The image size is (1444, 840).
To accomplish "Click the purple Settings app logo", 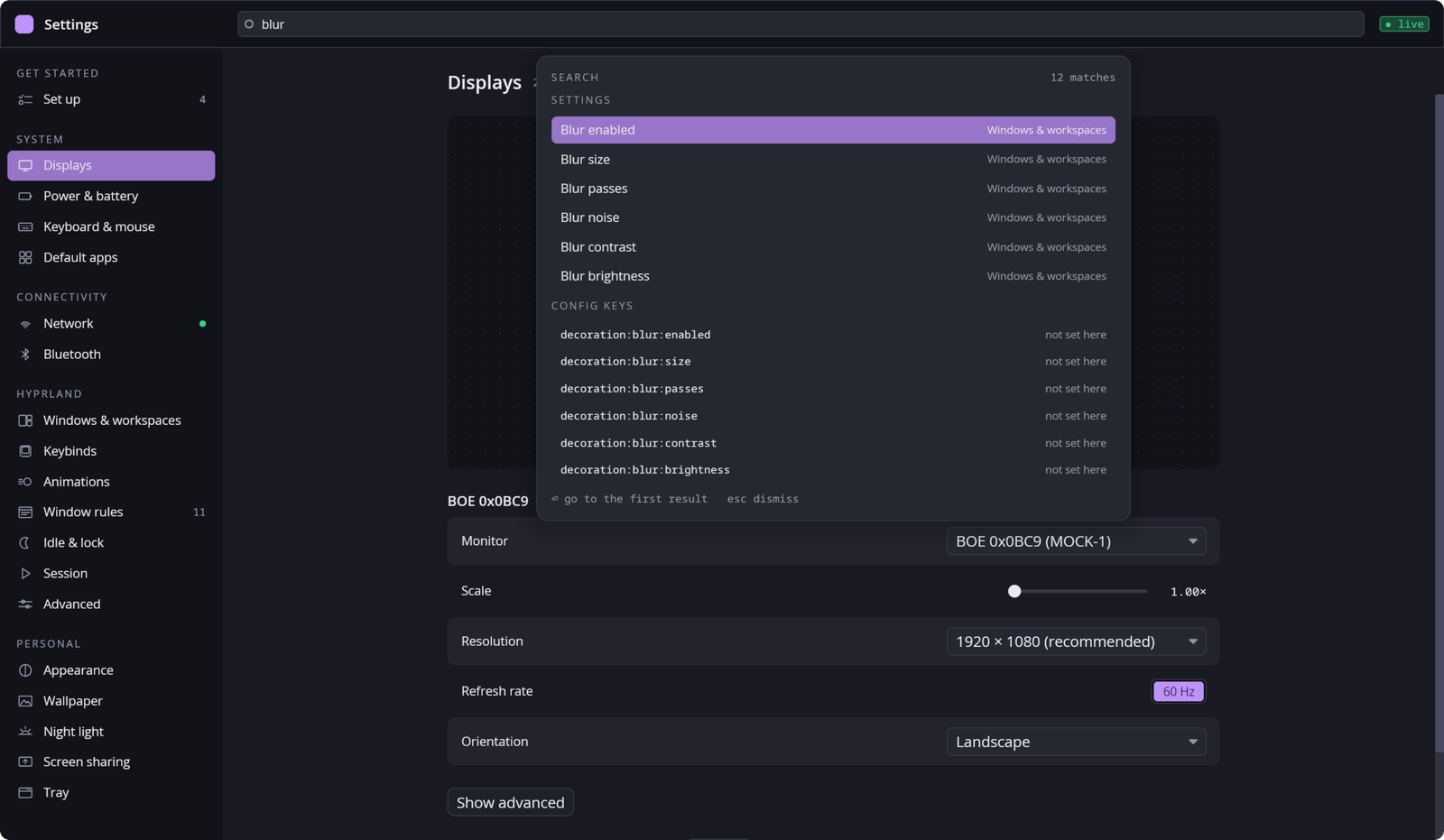I will [x=24, y=24].
